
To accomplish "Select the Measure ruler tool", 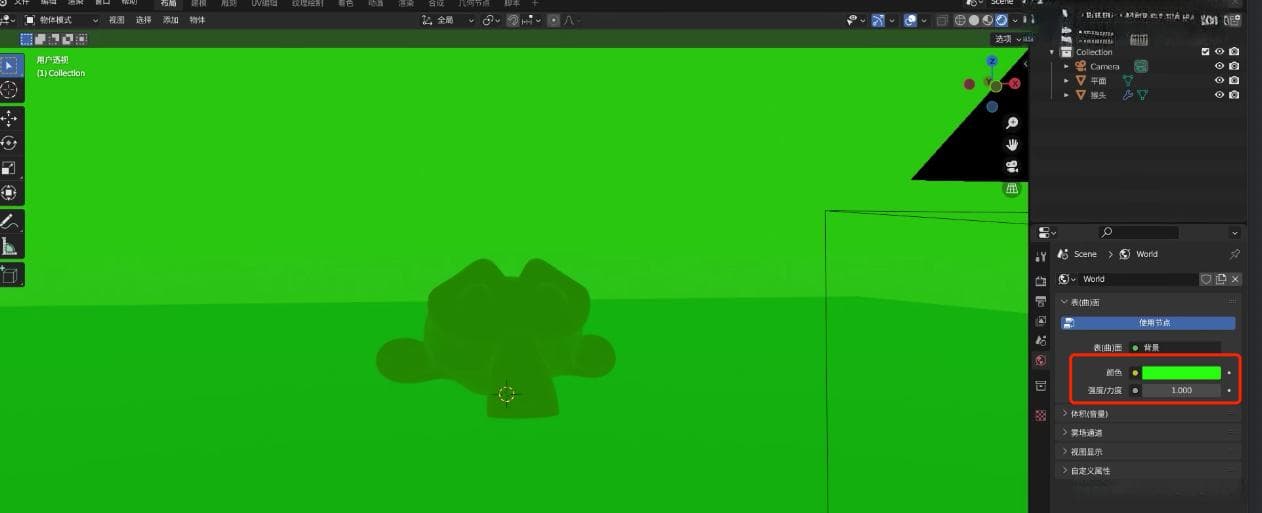I will tap(10, 246).
